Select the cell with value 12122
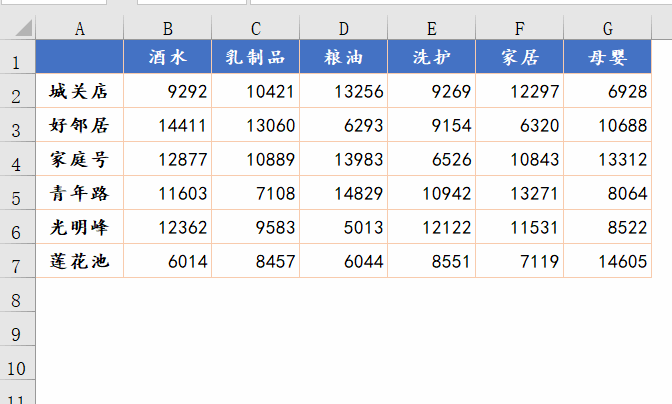This screenshot has width=672, height=404. pyautogui.click(x=431, y=228)
